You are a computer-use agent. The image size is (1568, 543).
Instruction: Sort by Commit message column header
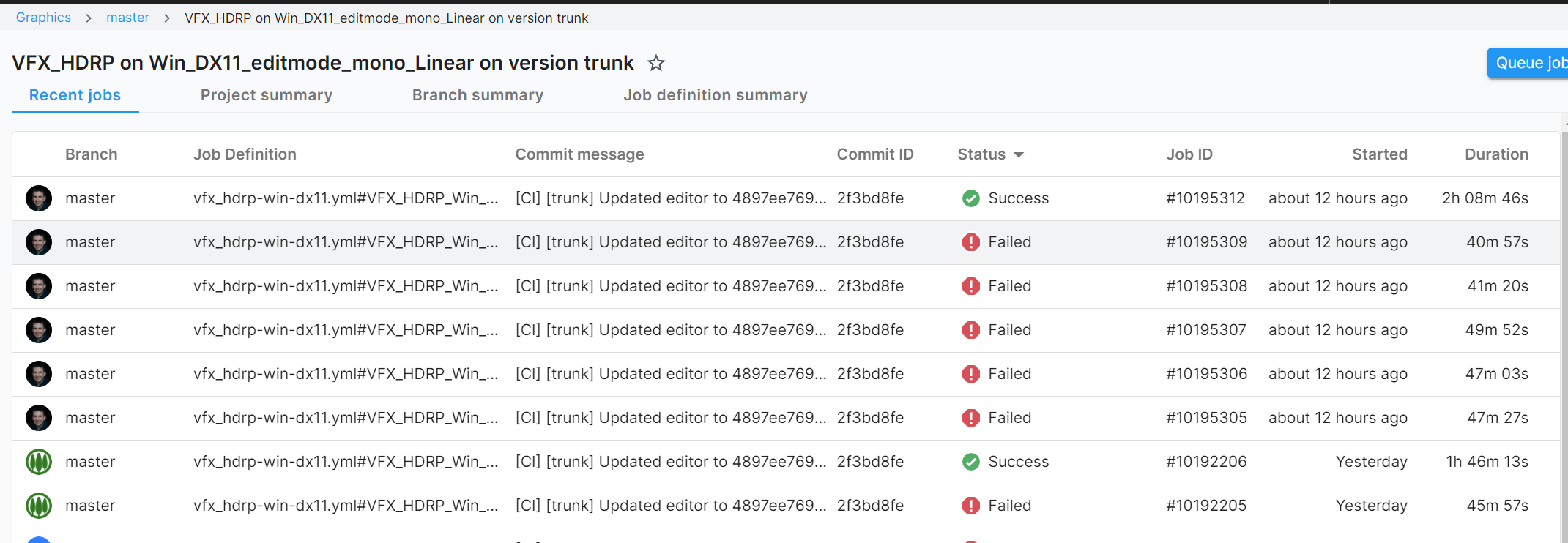(x=579, y=154)
